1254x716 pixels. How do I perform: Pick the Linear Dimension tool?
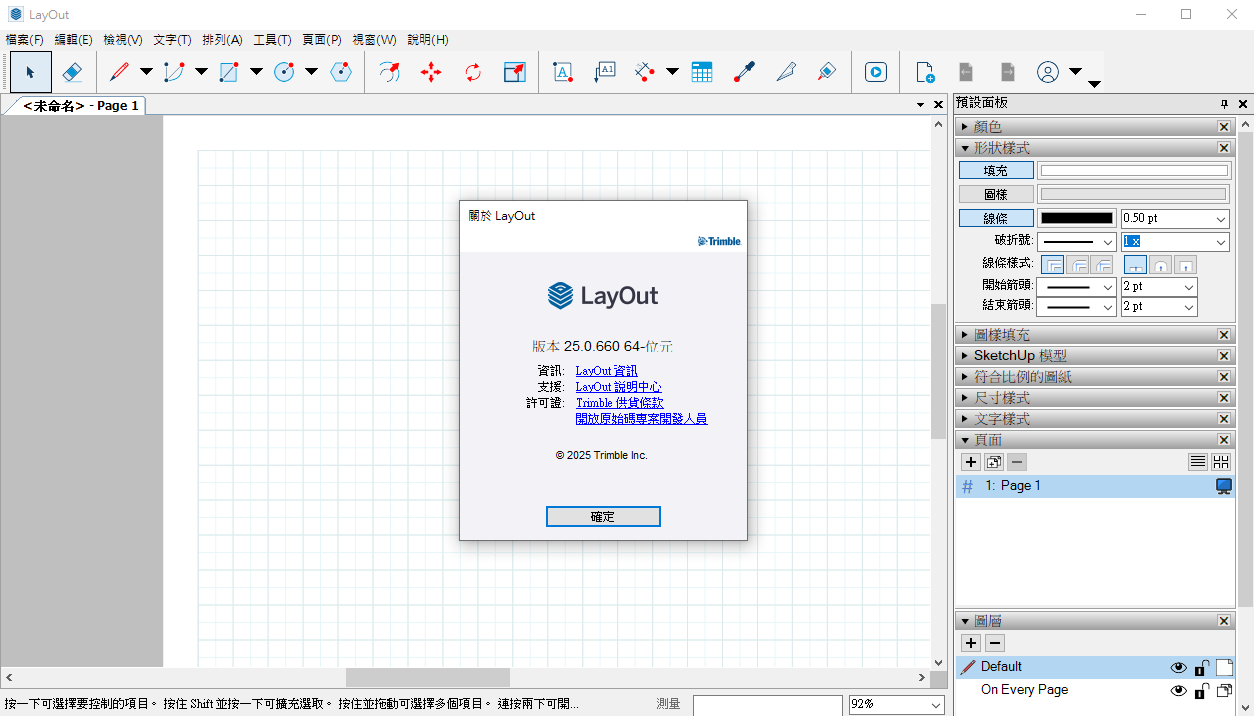645,72
